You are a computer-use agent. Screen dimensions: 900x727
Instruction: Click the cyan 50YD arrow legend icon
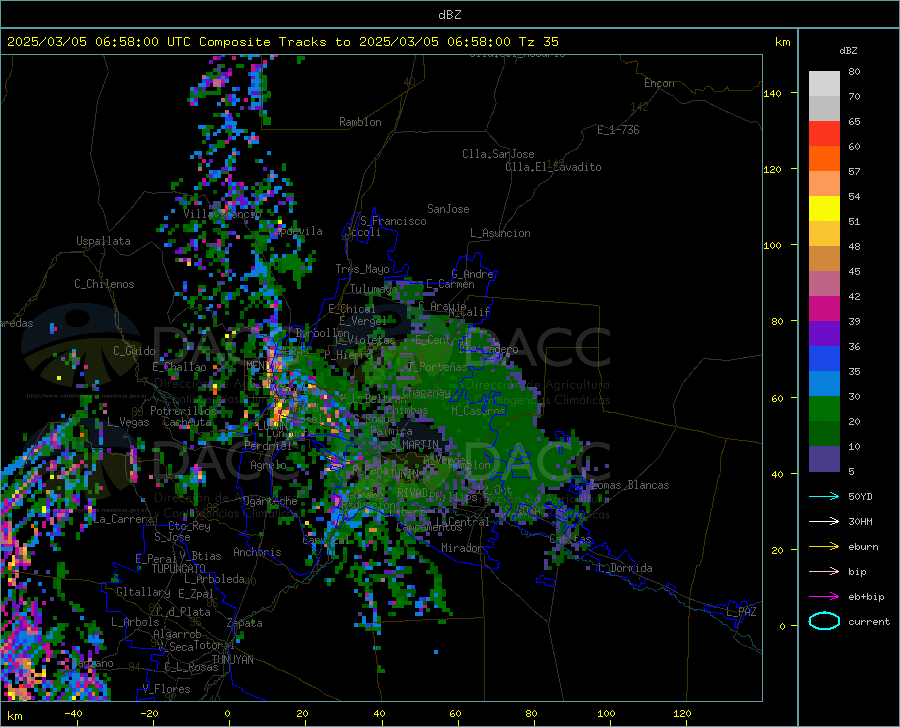coord(824,496)
